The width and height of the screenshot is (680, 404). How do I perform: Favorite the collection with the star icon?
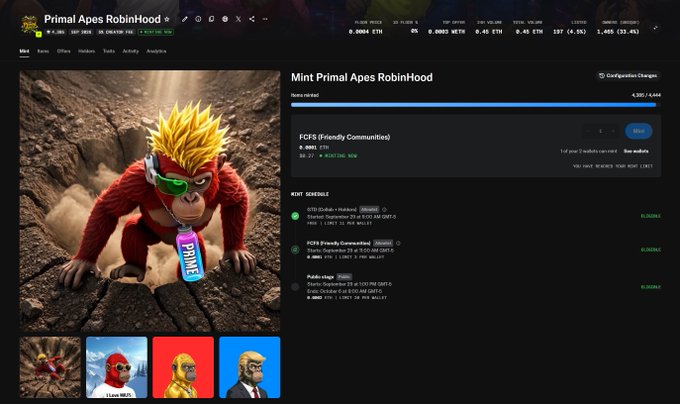point(167,20)
